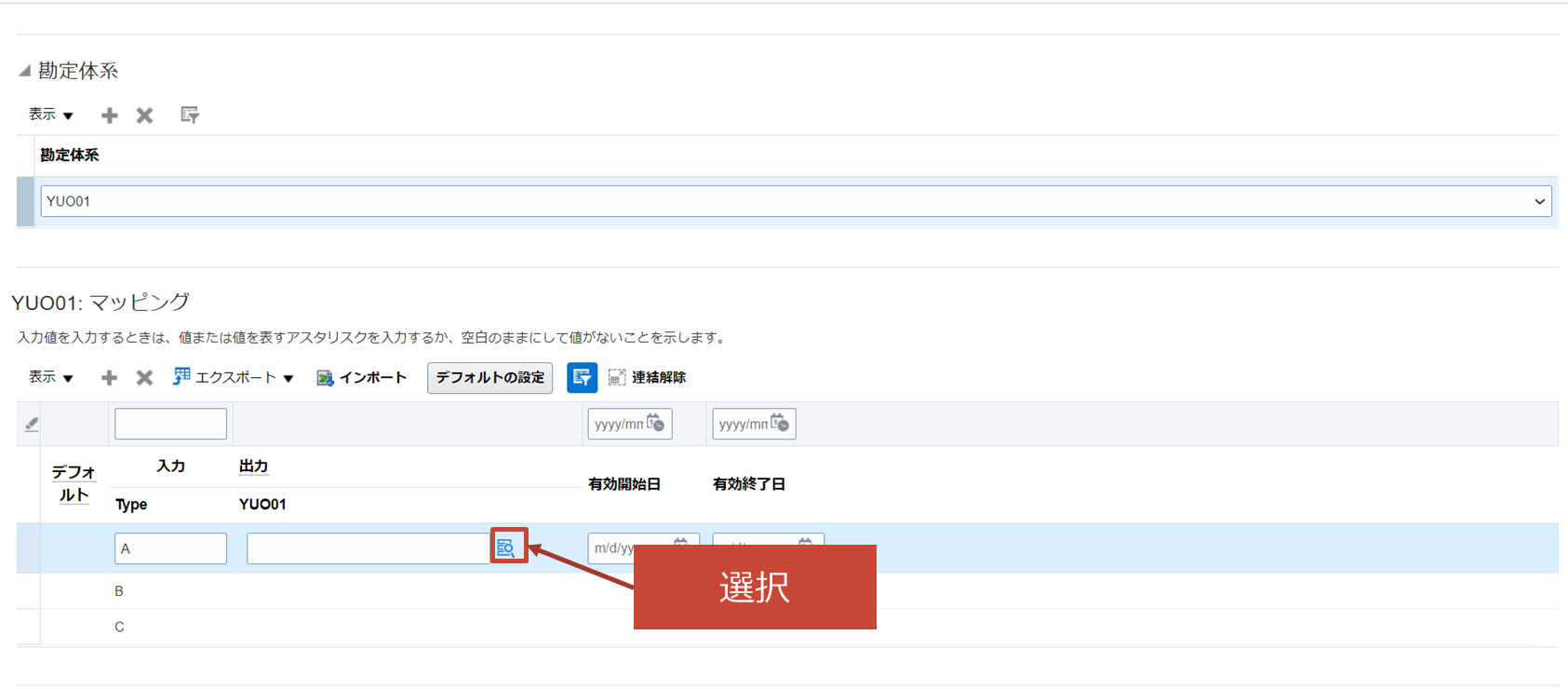The width and height of the screenshot is (1568, 689).
Task: Select mapping row C
Action: (x=787, y=627)
